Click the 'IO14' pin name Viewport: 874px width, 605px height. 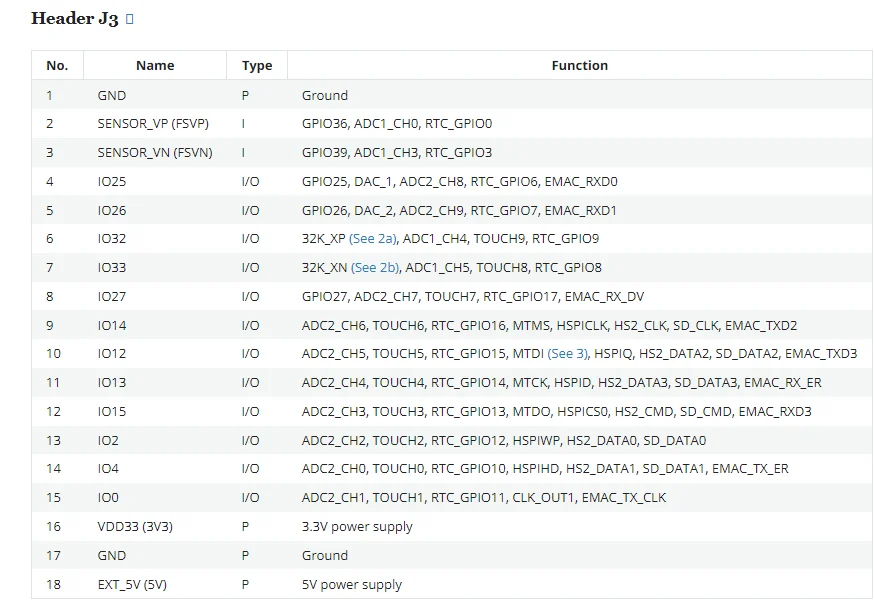click(x=111, y=326)
